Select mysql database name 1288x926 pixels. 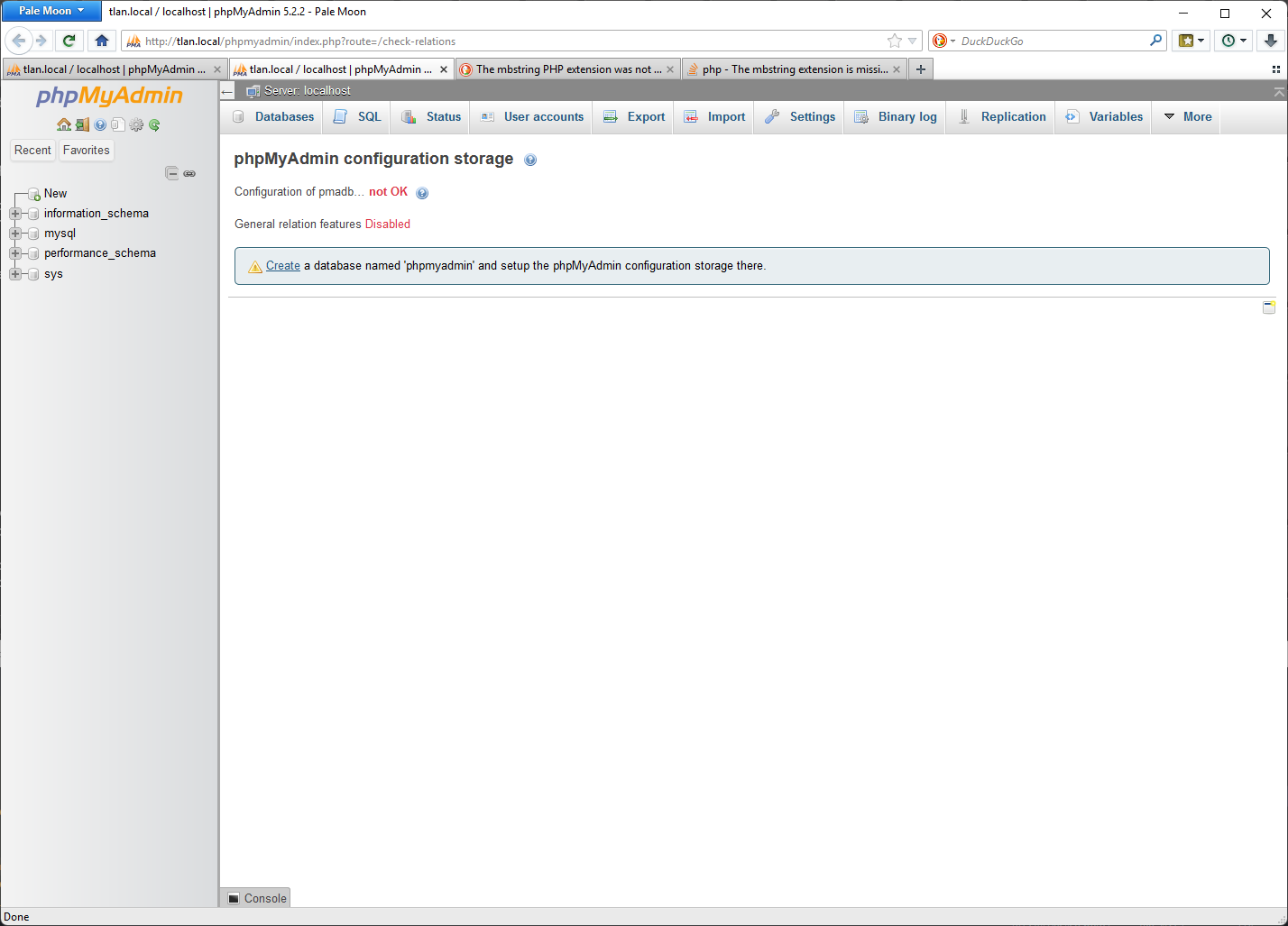[60, 234]
